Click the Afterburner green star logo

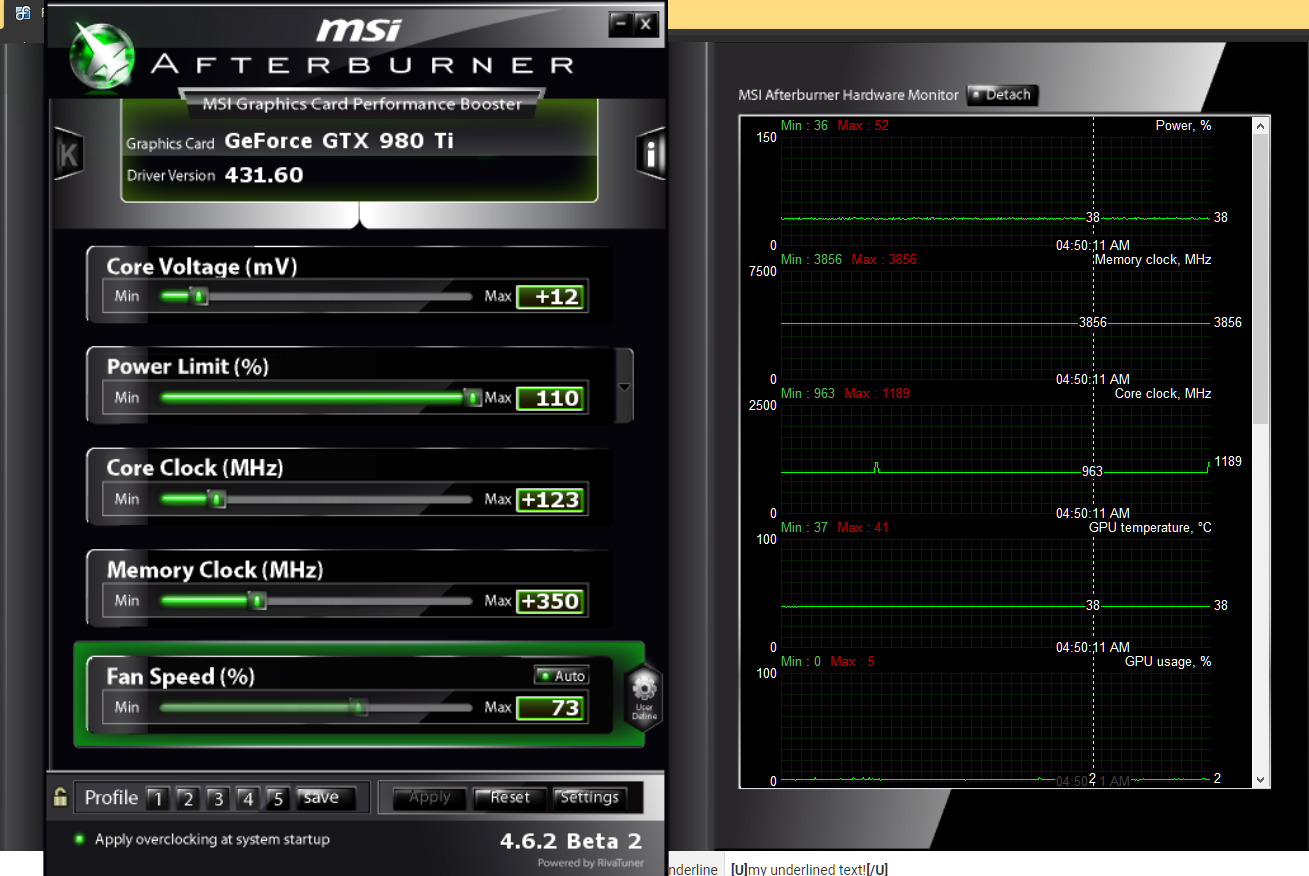102,55
